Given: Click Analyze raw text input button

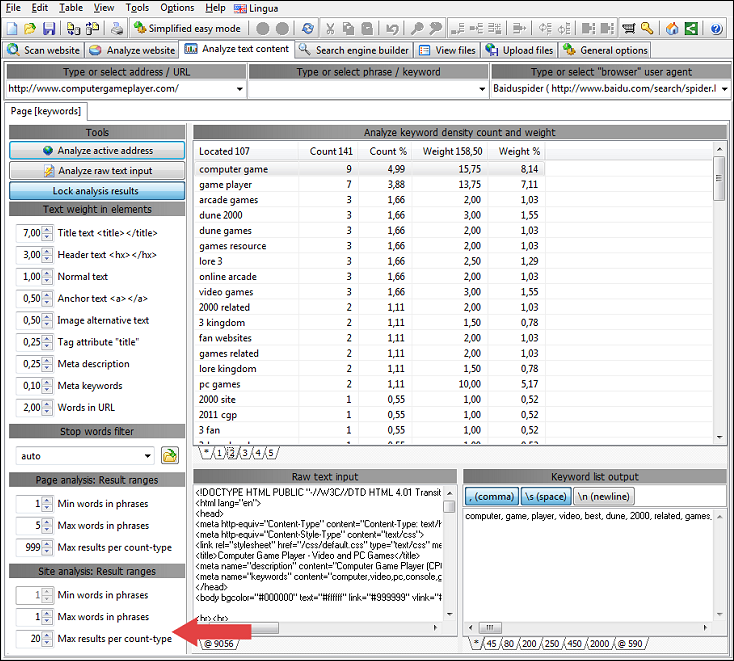Looking at the screenshot, I should [97, 171].
